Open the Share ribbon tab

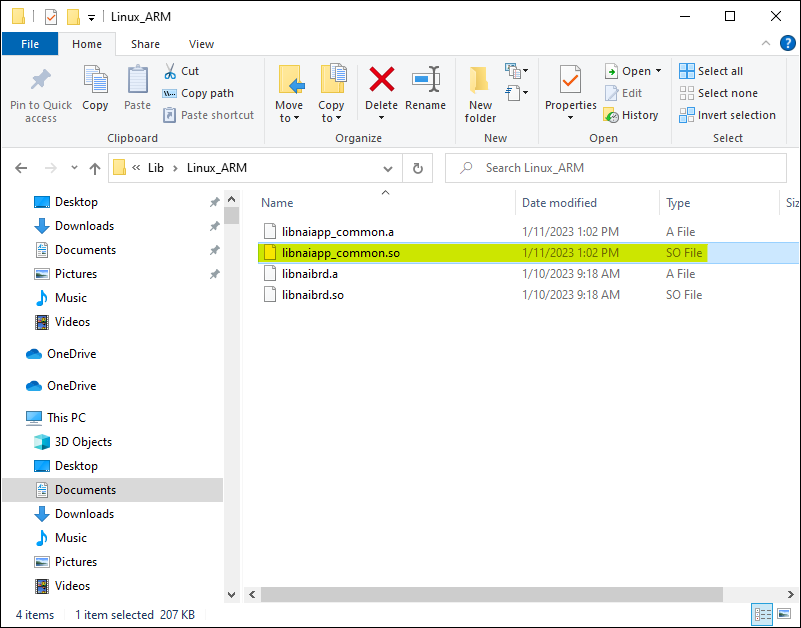click(x=145, y=44)
